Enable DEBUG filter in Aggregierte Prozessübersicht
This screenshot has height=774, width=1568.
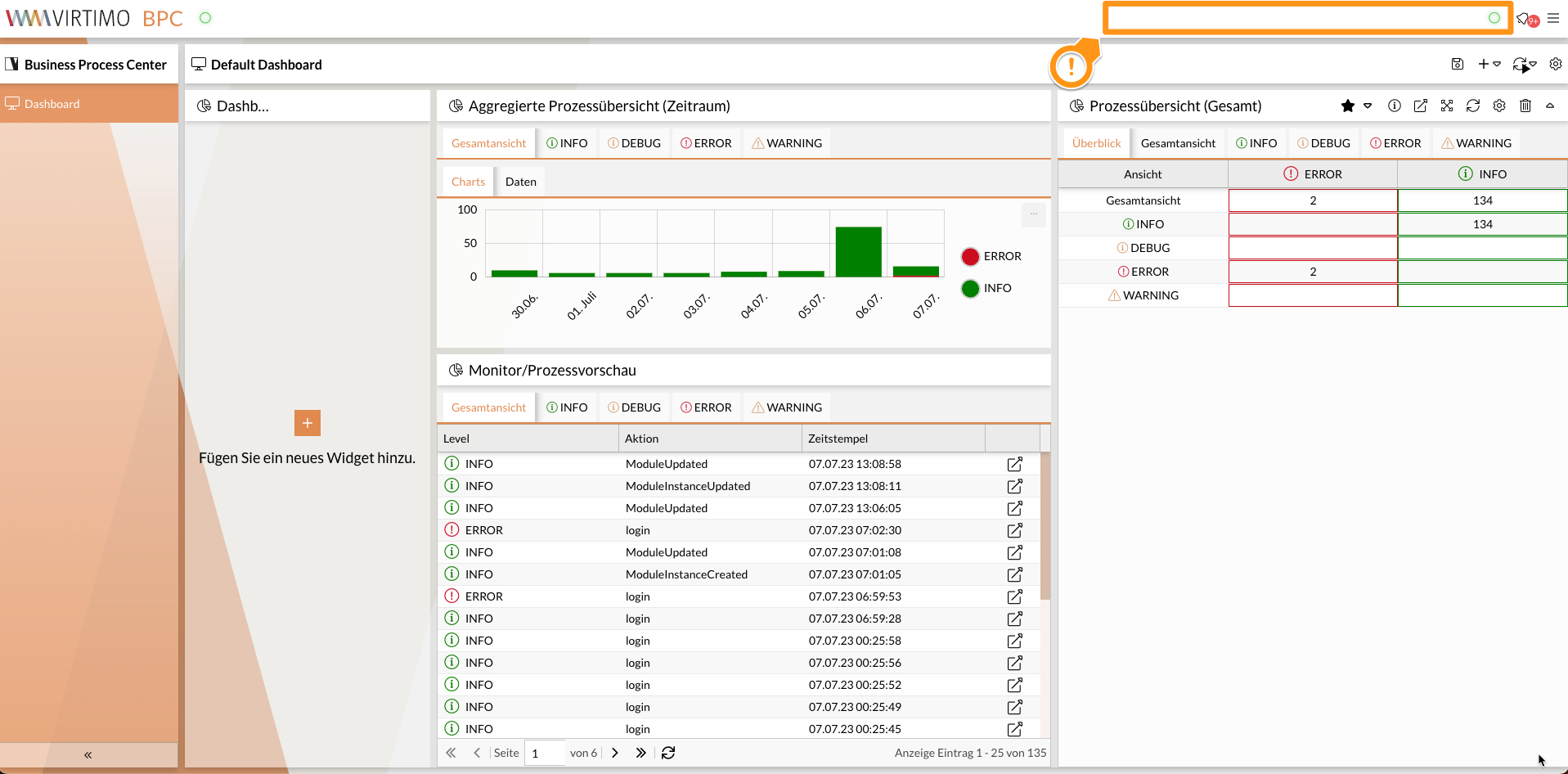634,142
